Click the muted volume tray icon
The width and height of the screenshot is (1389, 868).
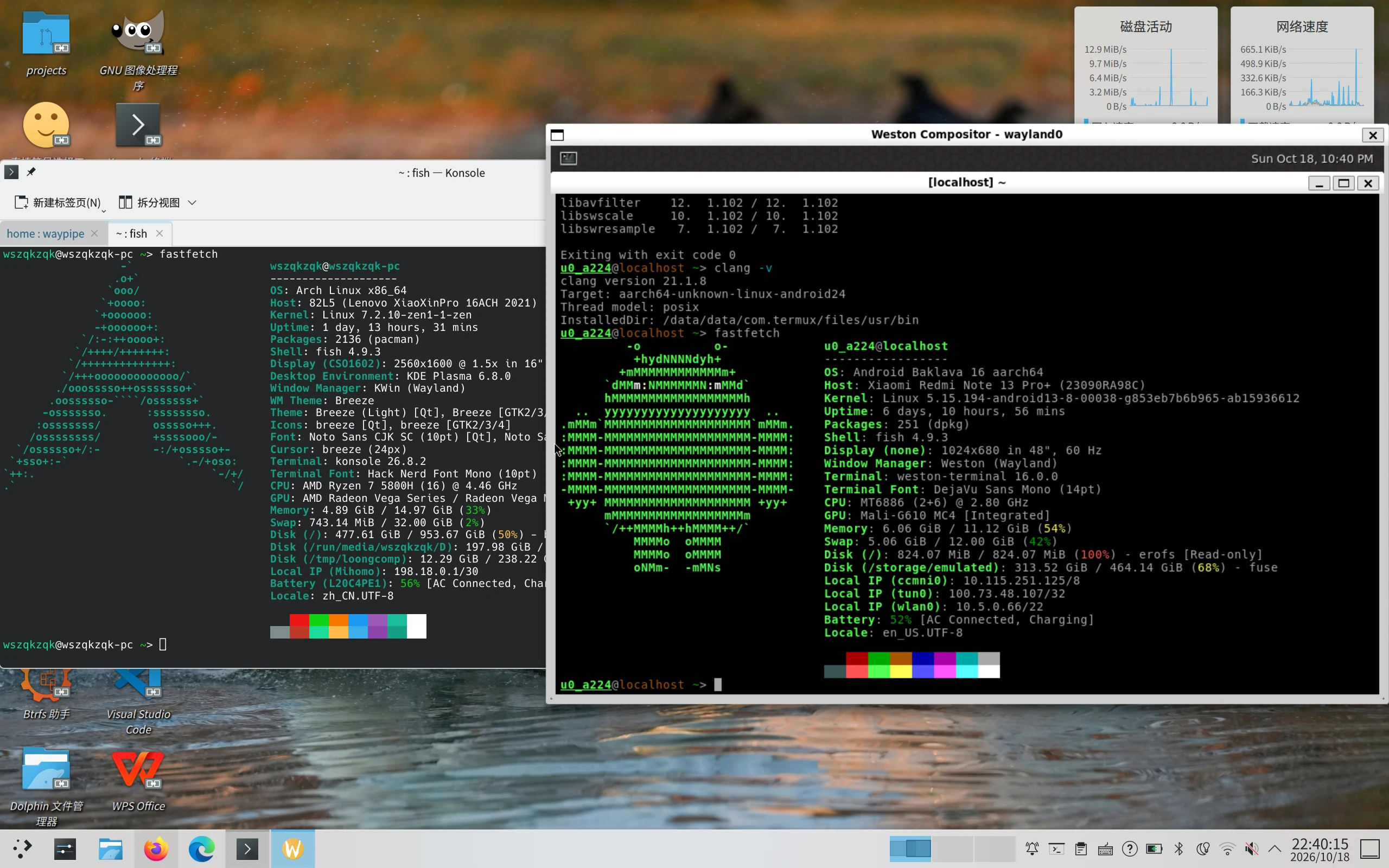[x=1252, y=848]
